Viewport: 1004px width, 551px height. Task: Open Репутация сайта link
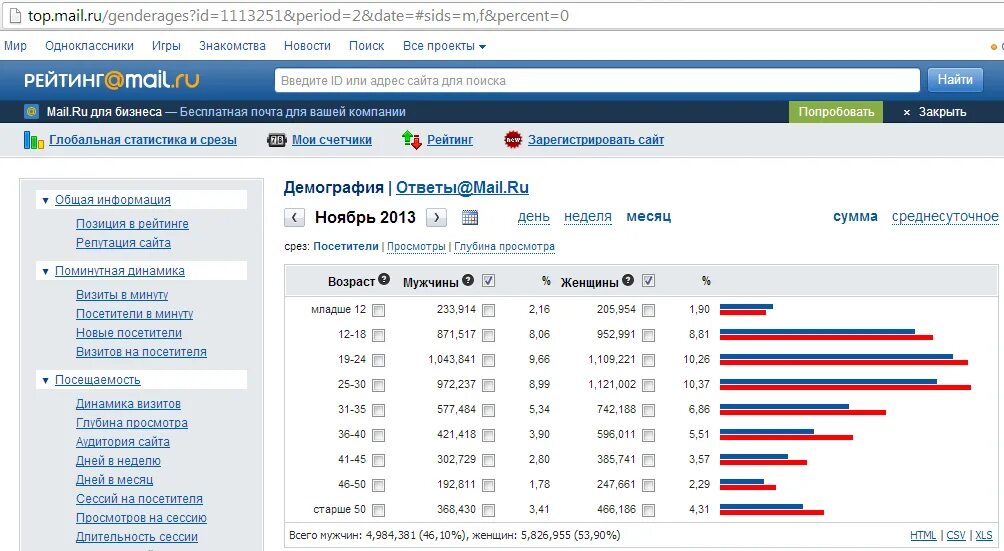[123, 243]
